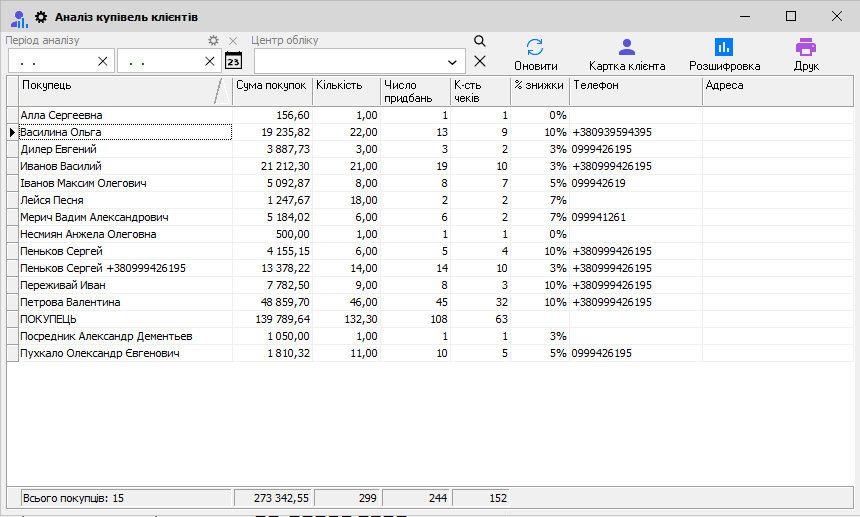Screen dimensions: 860x517
Task: Click the % знижки column header
Action: [539, 86]
